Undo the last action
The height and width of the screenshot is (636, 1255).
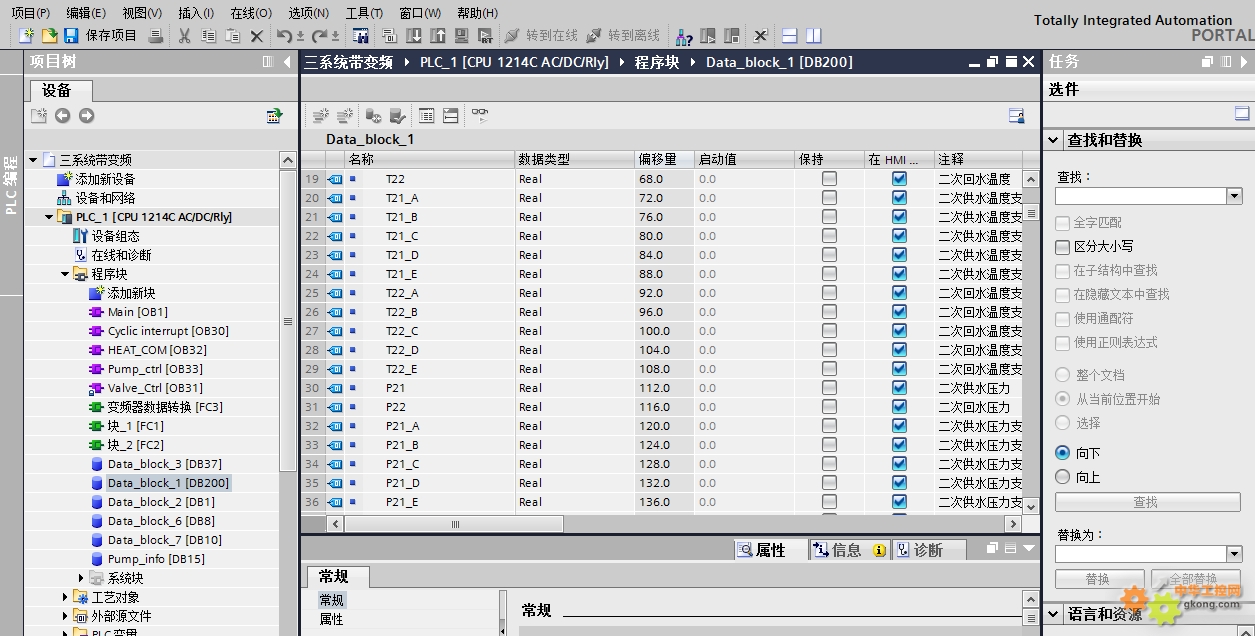pos(285,36)
